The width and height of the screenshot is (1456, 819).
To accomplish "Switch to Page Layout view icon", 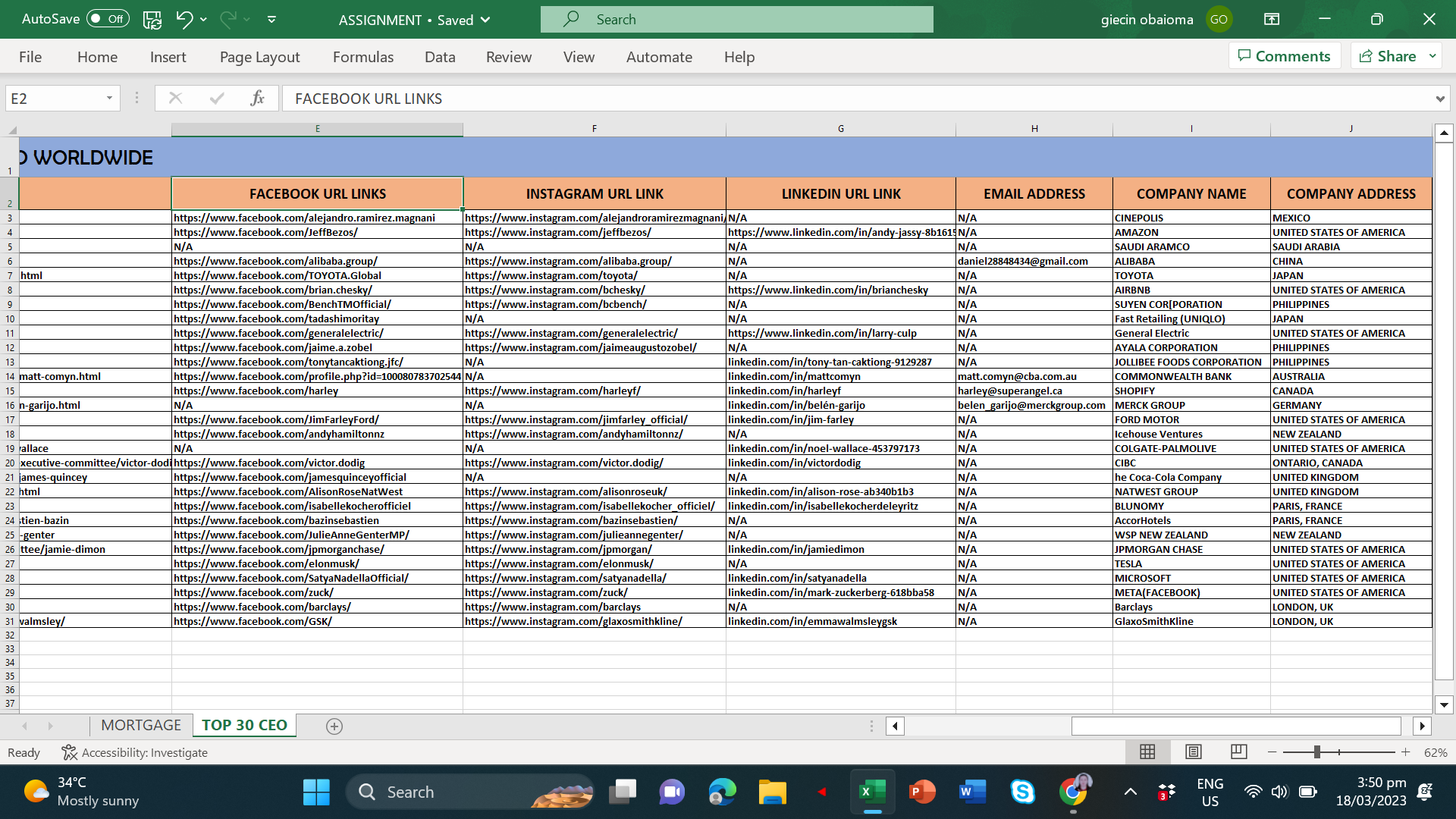I will pos(1194,752).
